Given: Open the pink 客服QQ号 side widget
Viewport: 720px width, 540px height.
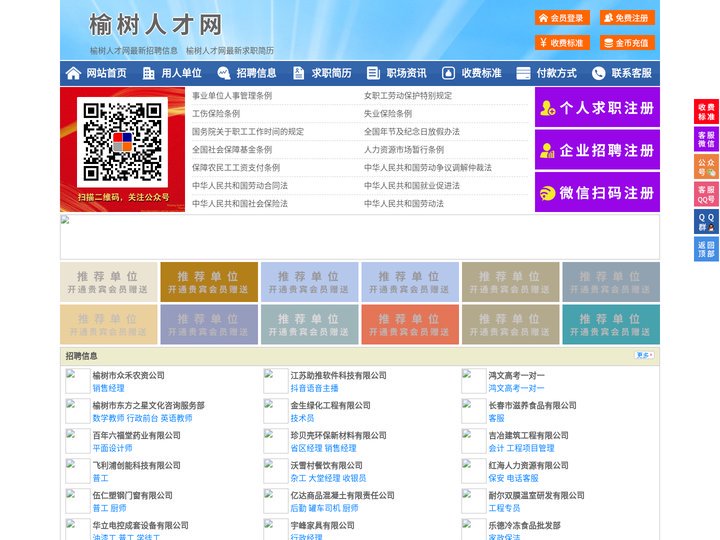Looking at the screenshot, I should tap(706, 194).
